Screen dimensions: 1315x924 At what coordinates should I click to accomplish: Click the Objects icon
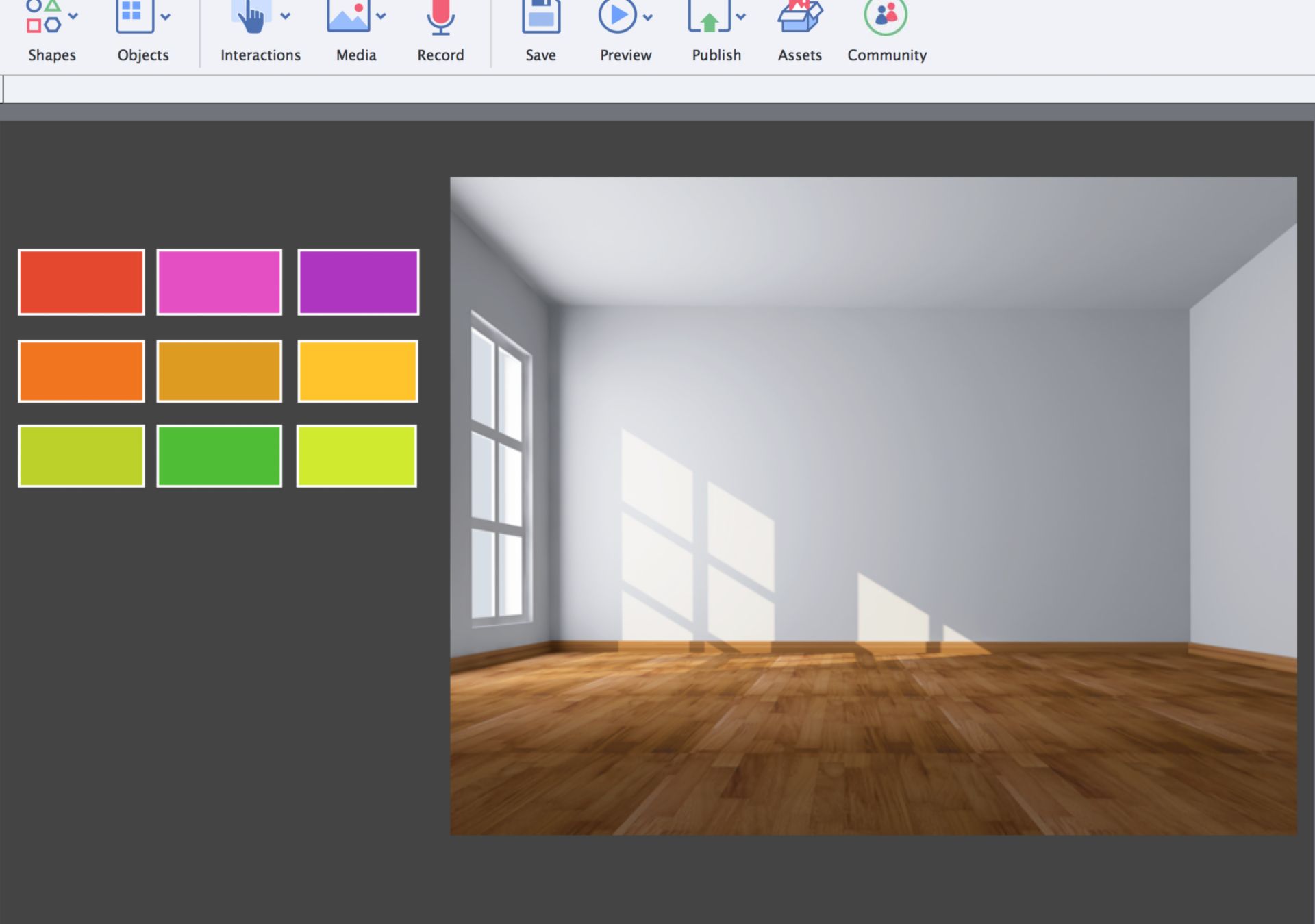click(x=134, y=15)
